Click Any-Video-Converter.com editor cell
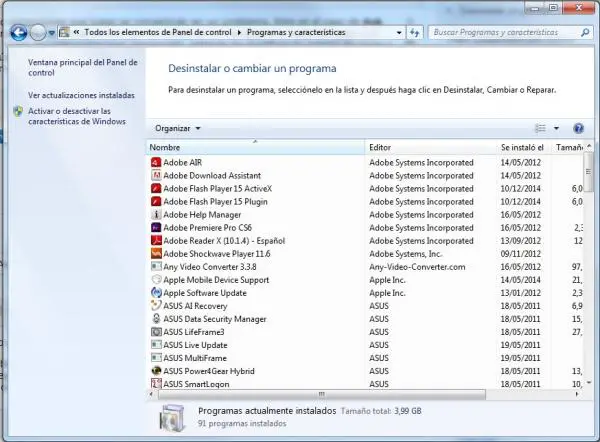This screenshot has width=600, height=442. tap(417, 267)
